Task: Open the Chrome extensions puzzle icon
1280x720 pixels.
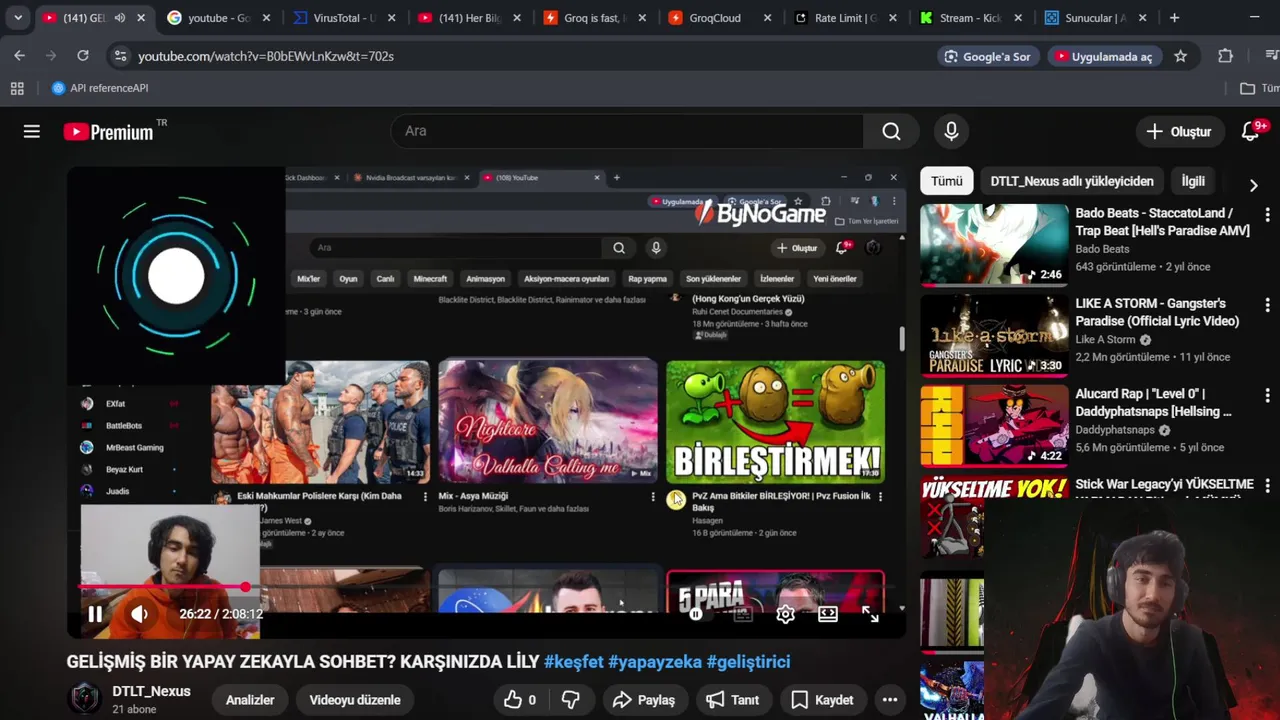Action: coord(1225,56)
